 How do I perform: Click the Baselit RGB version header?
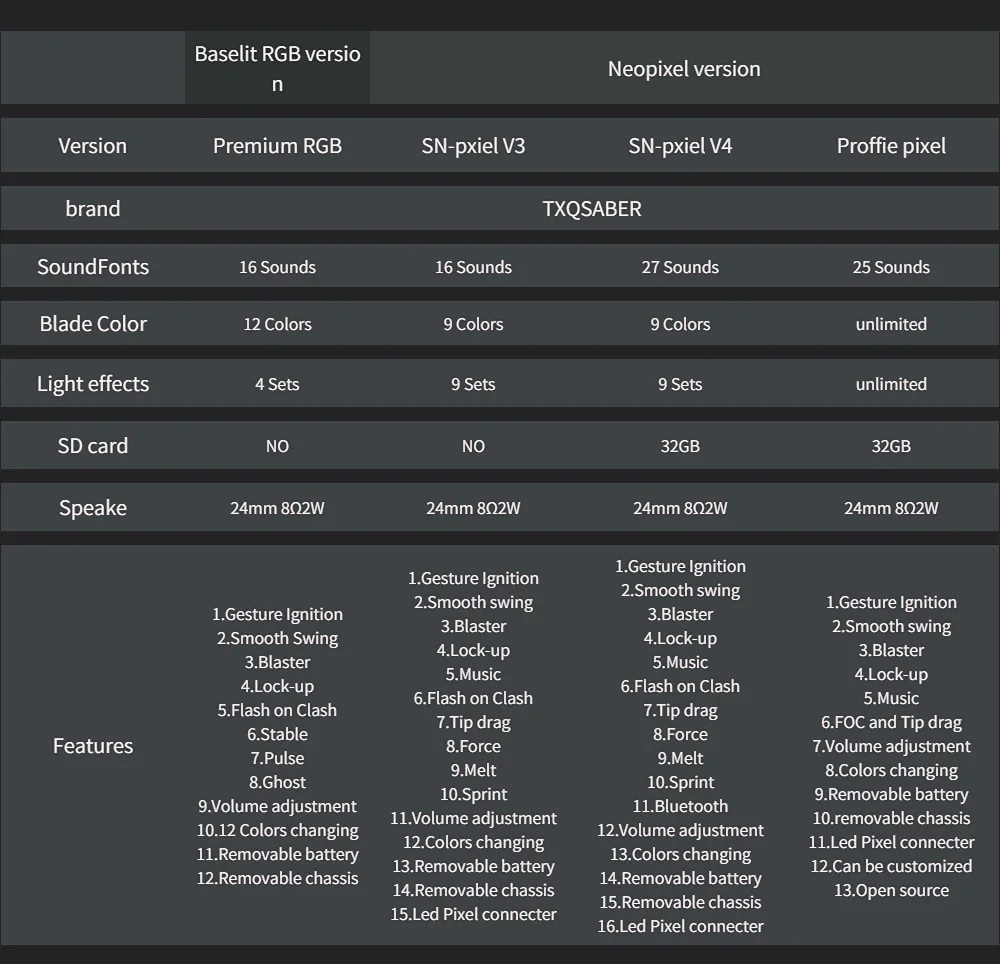277,68
